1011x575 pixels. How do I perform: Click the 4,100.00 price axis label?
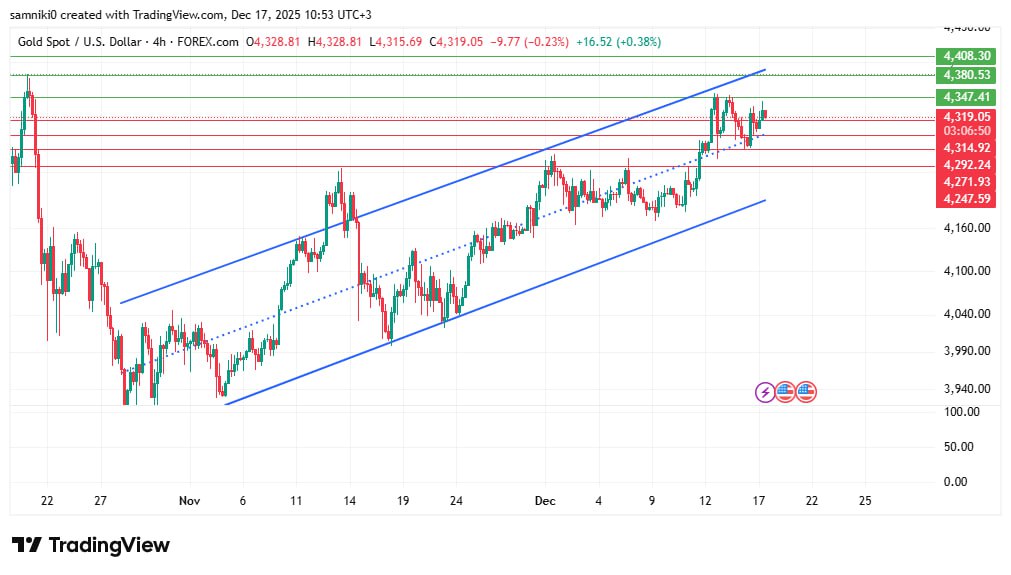pos(967,271)
